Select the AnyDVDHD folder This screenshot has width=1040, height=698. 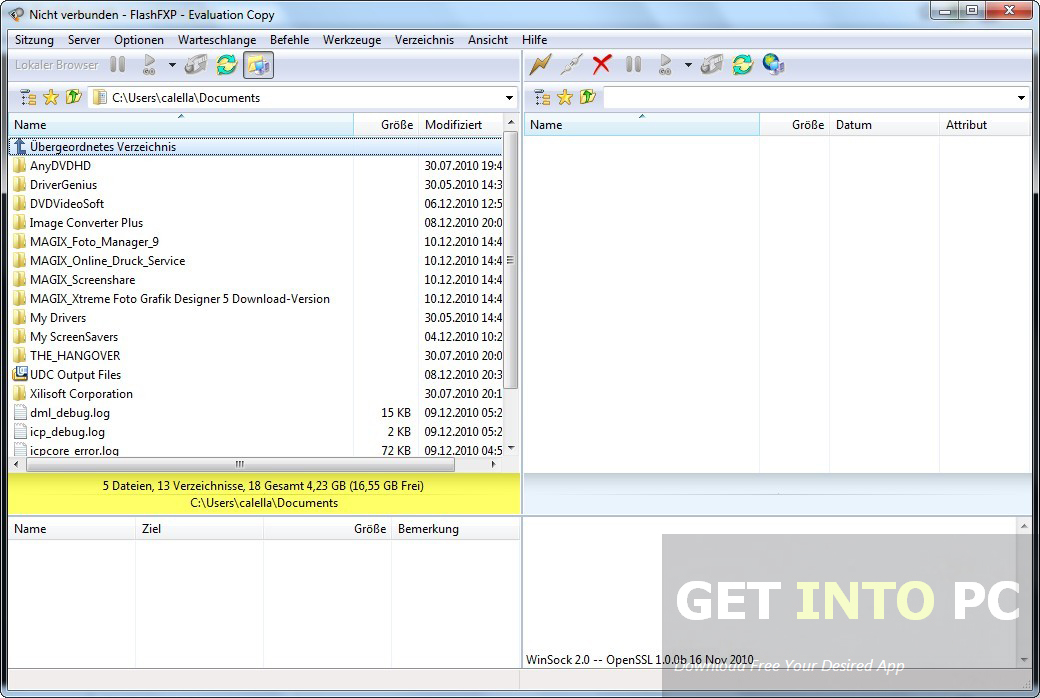pos(256,166)
